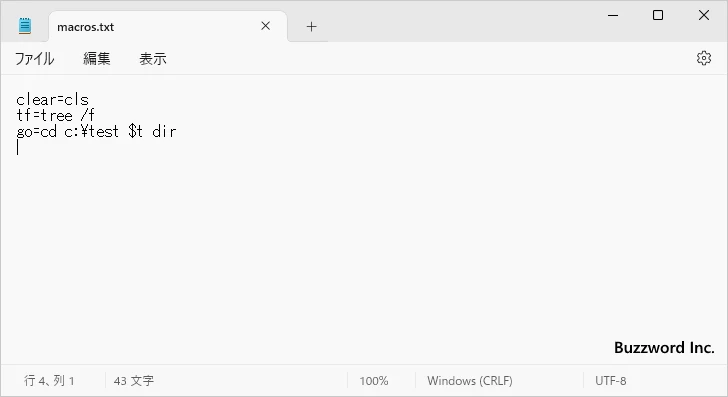Open the 表示 menu
The image size is (728, 397).
pos(153,59)
